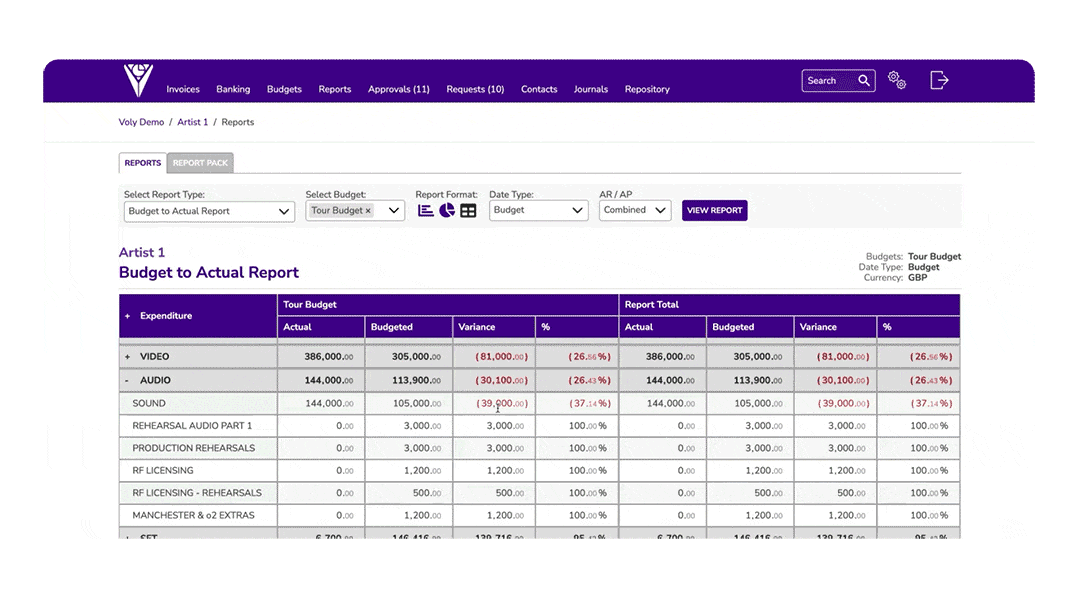This screenshot has height=608, width=1080.
Task: Open Select Report Type dropdown
Action: click(x=209, y=211)
